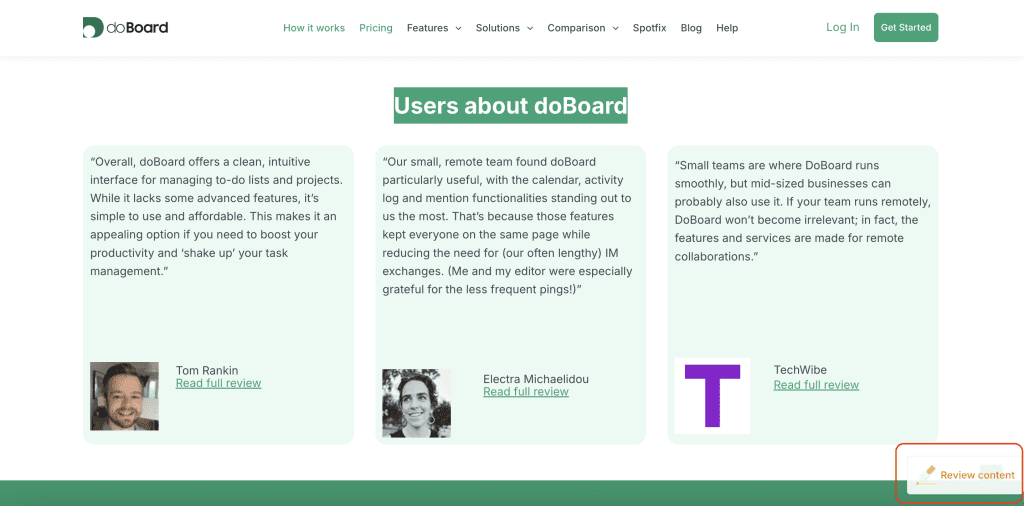Open the Blog page

(x=691, y=28)
